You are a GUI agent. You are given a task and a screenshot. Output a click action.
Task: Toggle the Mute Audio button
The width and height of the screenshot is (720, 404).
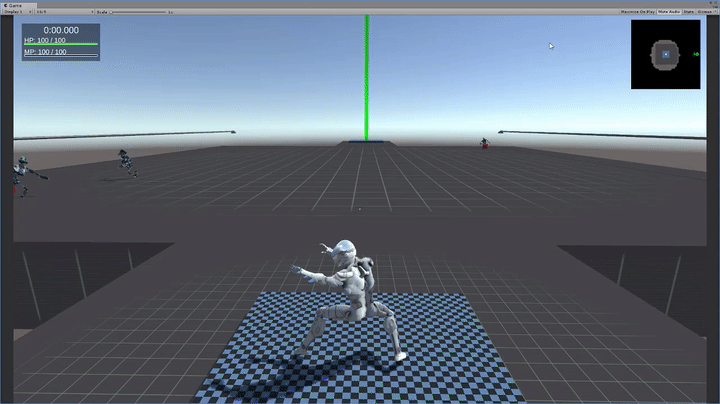point(668,11)
